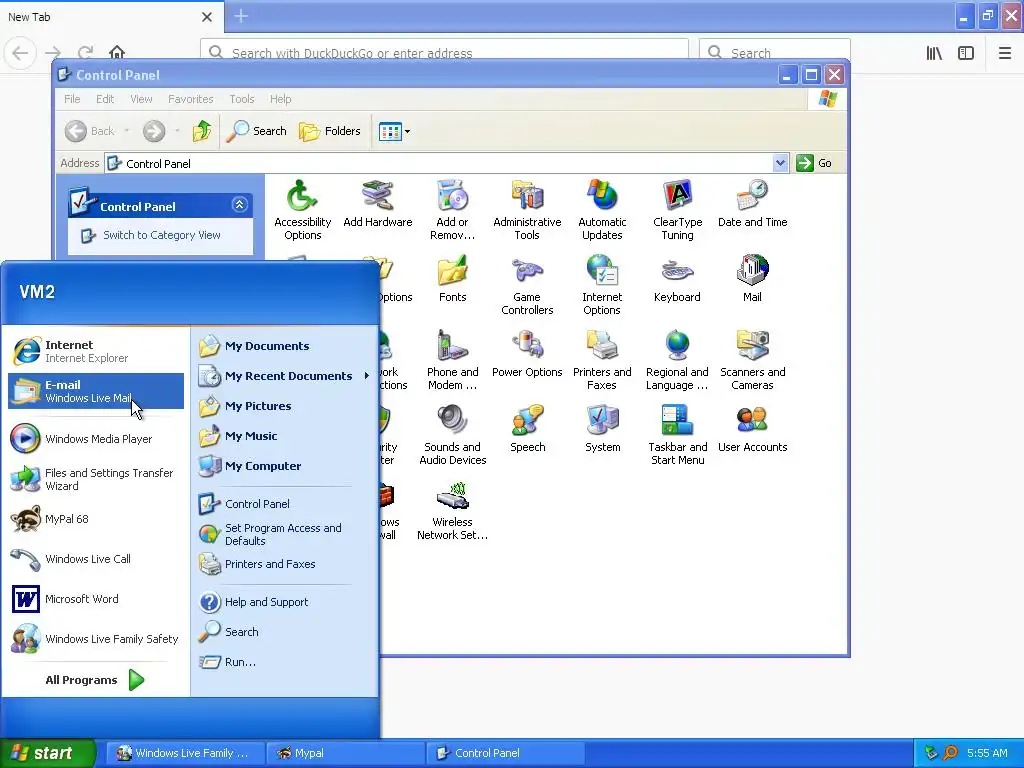Open the View menu
Screen dimensions: 1024x768
(141, 99)
